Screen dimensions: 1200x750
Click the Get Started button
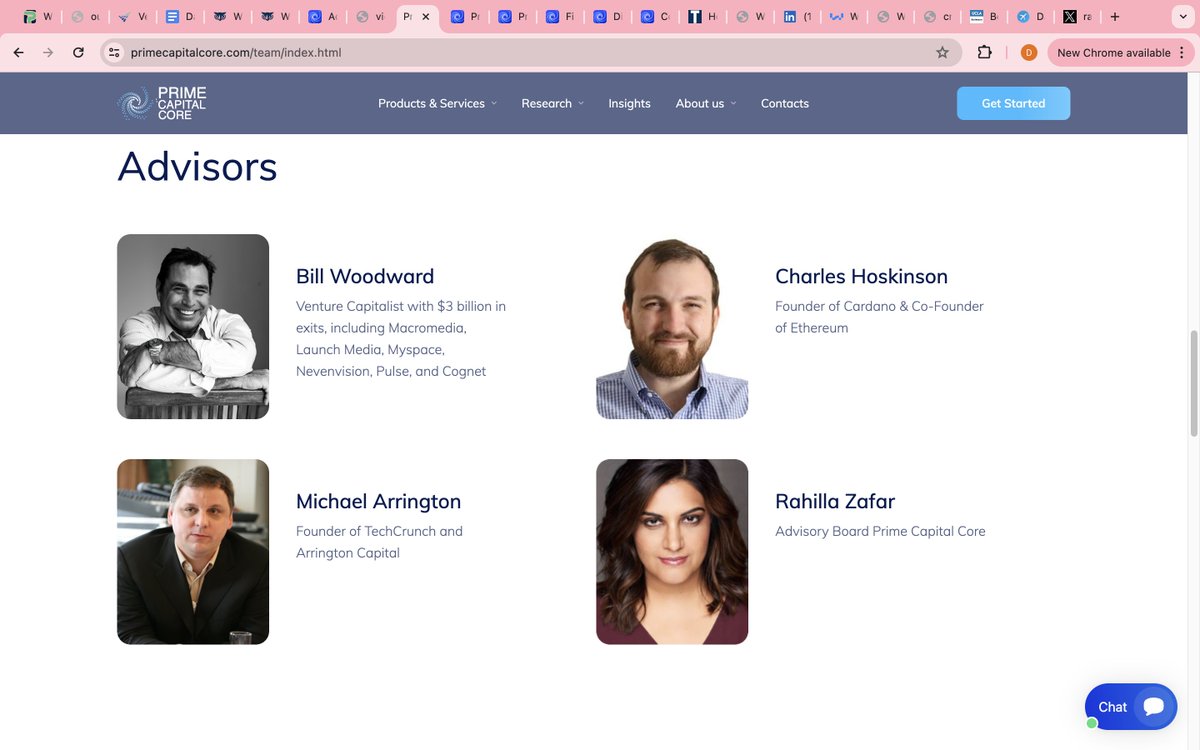click(x=1013, y=103)
